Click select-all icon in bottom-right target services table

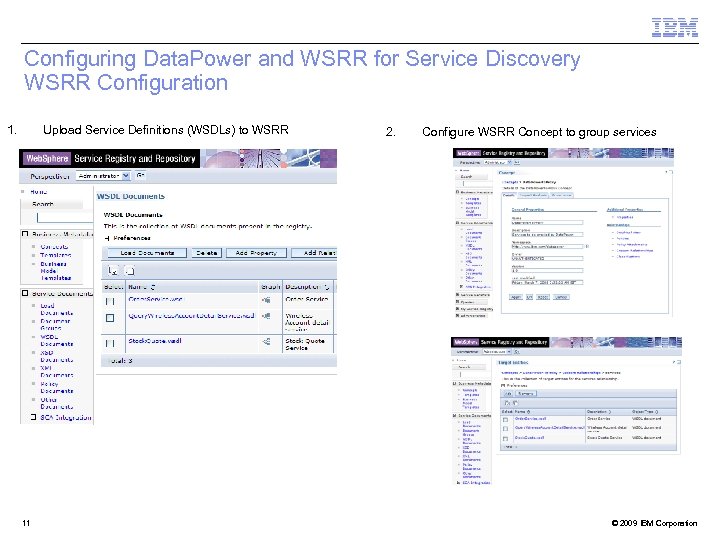click(507, 403)
